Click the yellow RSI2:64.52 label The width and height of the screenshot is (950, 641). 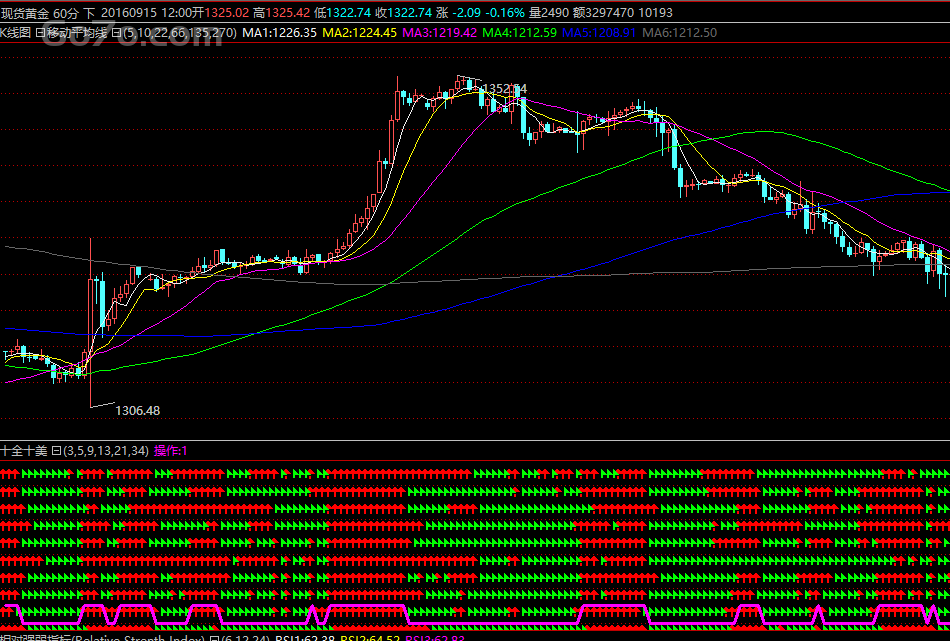click(x=369, y=636)
